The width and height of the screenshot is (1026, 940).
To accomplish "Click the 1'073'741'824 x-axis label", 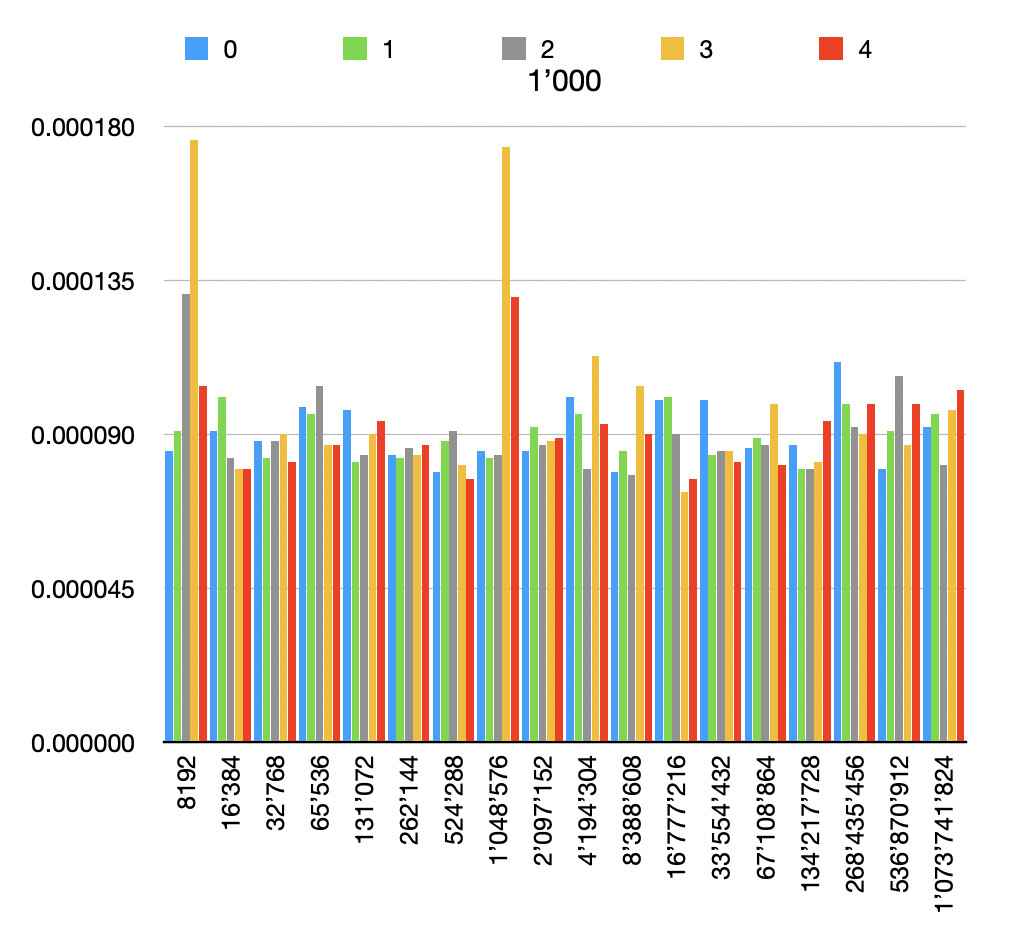I will [944, 833].
